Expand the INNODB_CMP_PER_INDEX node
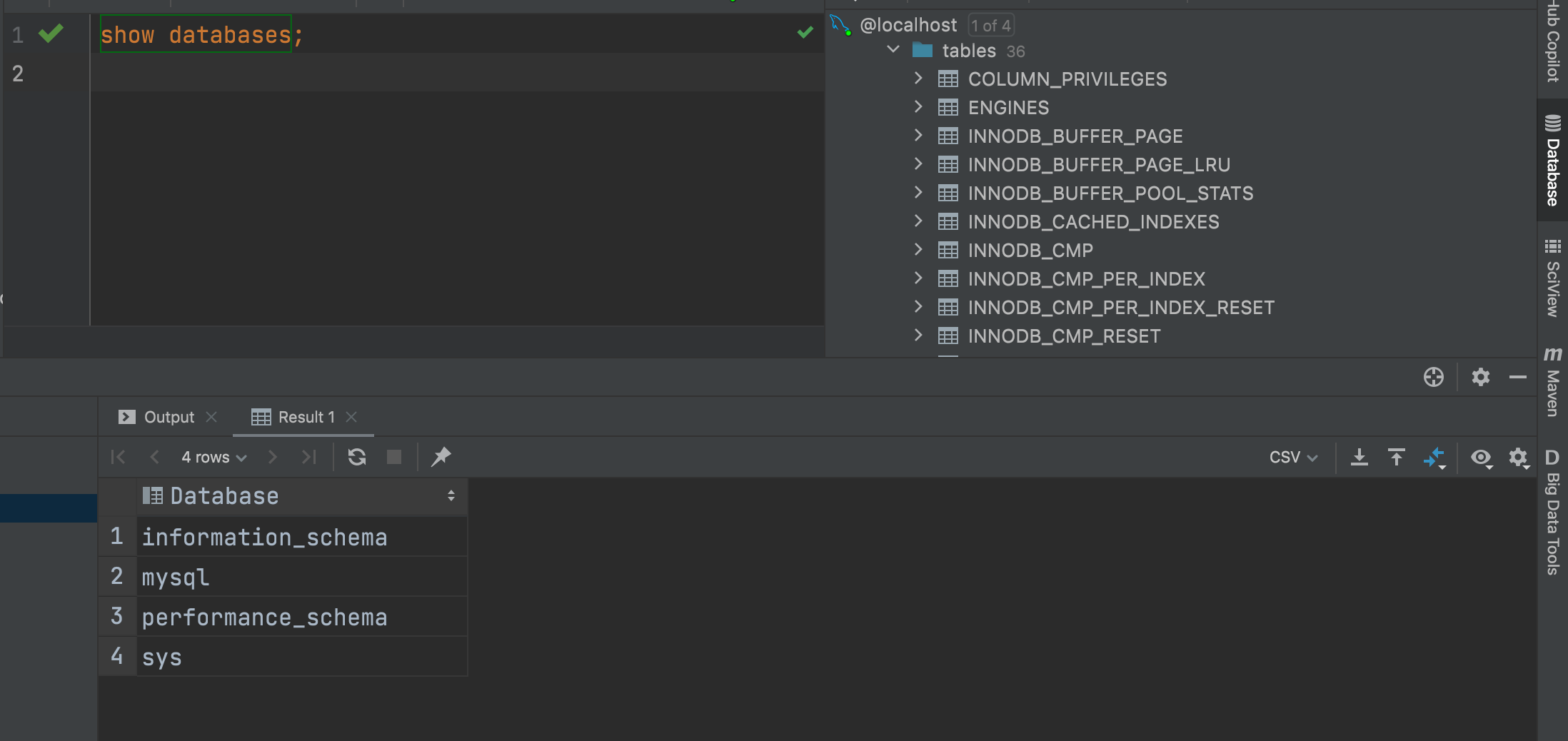 click(x=919, y=278)
